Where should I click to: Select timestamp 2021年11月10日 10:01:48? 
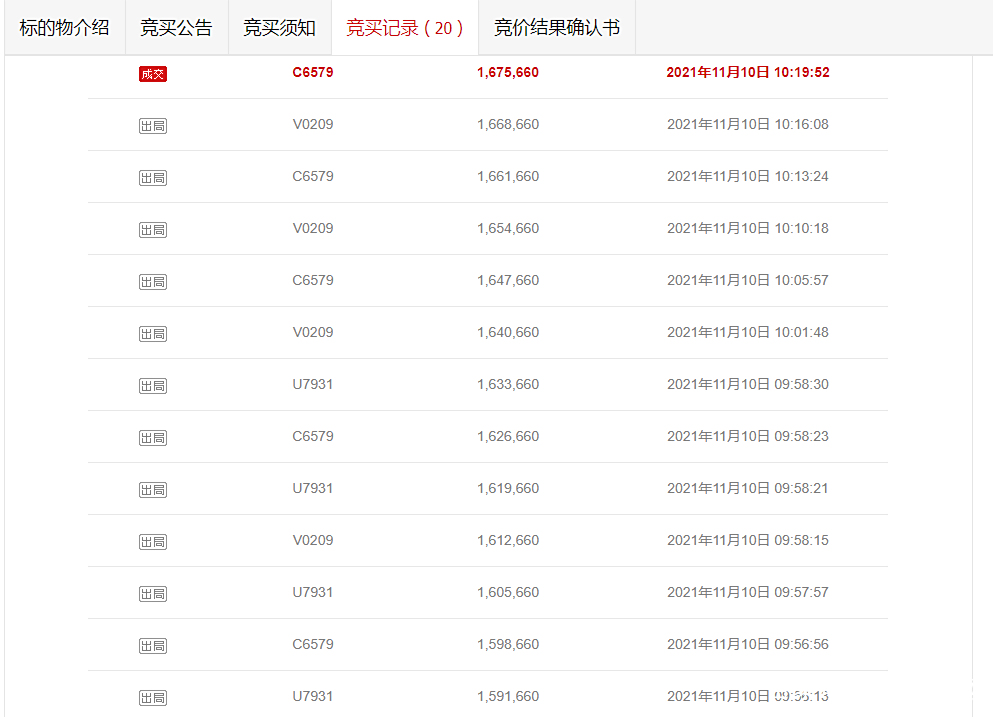pos(748,332)
